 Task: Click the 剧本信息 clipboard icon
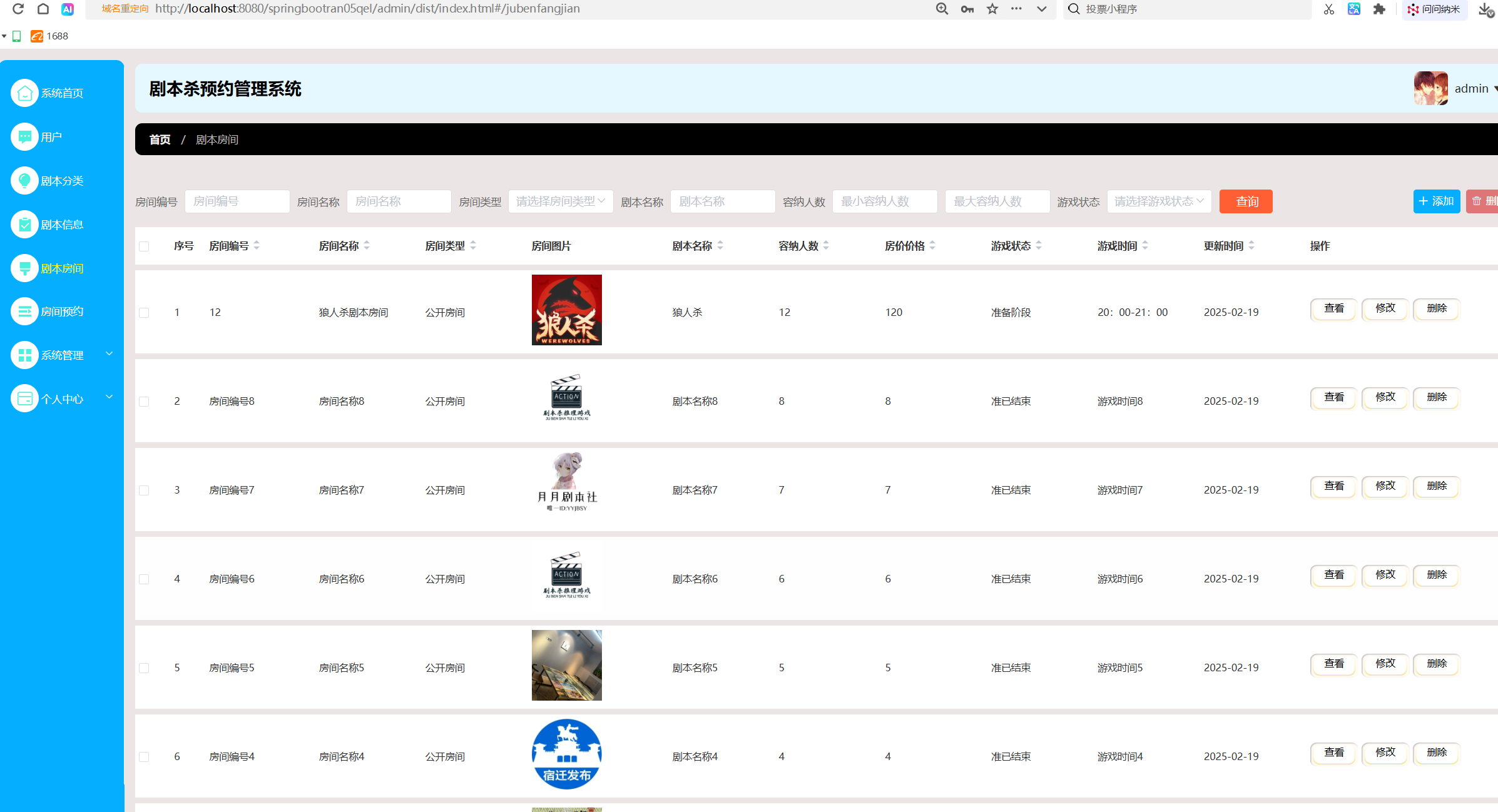click(24, 225)
